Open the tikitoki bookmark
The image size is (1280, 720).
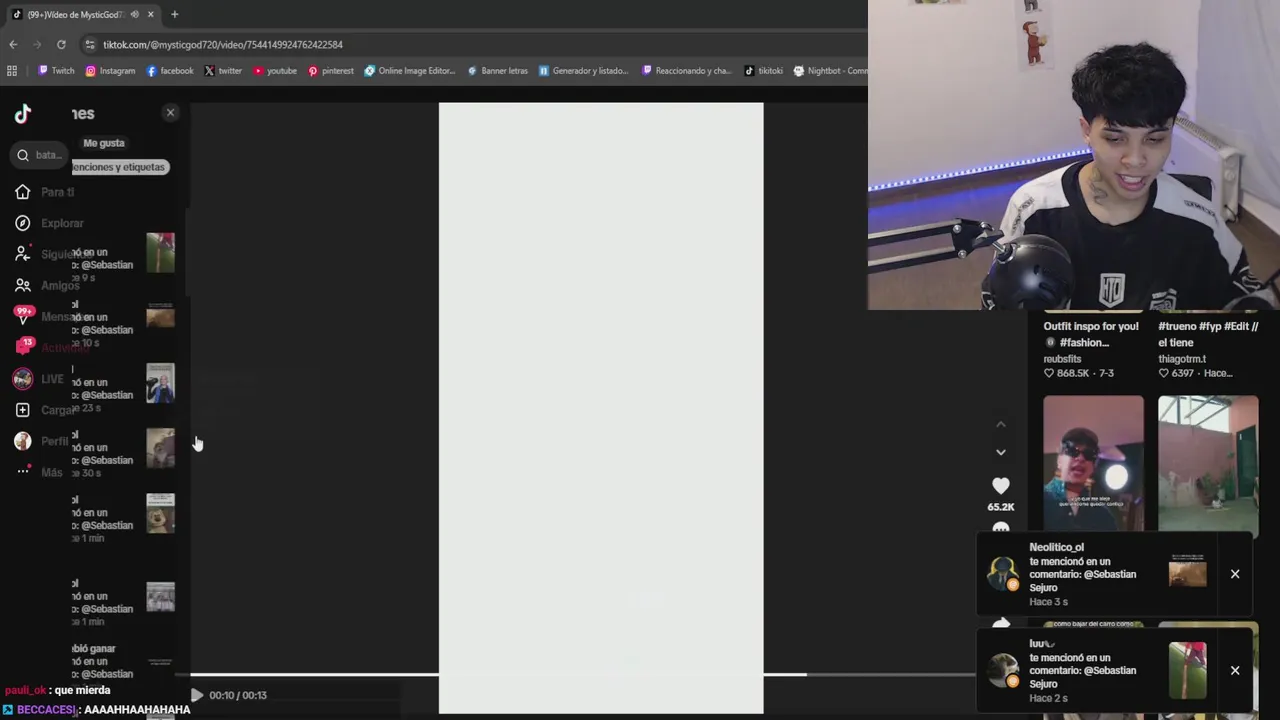pyautogui.click(x=764, y=71)
